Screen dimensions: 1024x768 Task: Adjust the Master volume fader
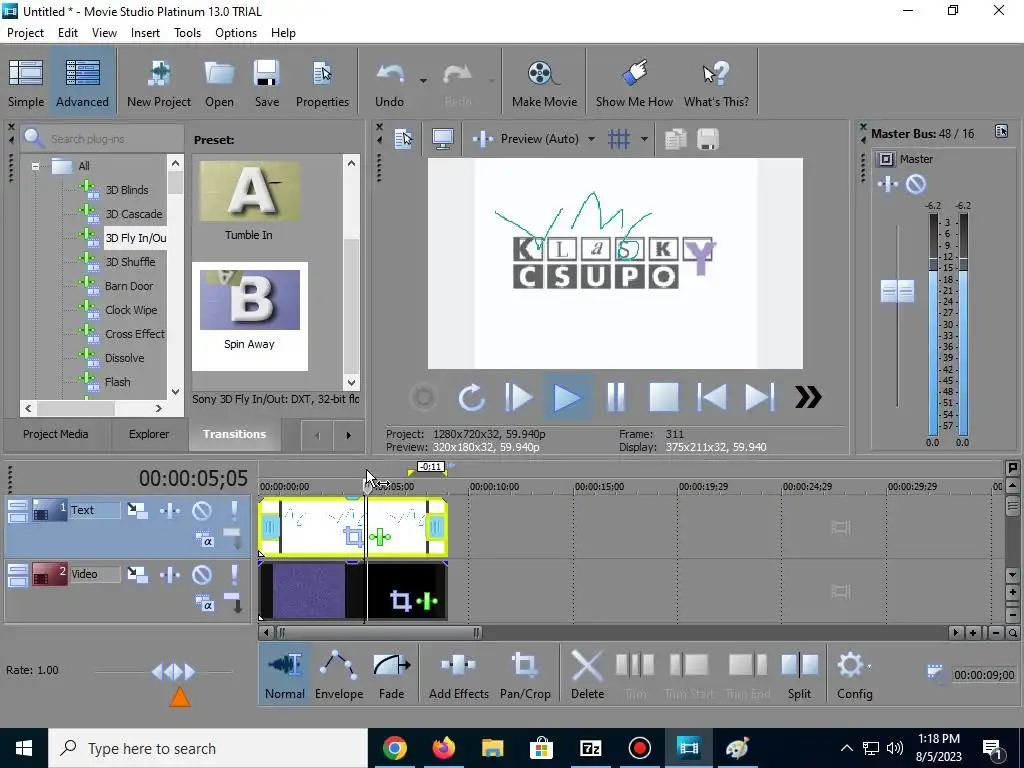tap(897, 291)
